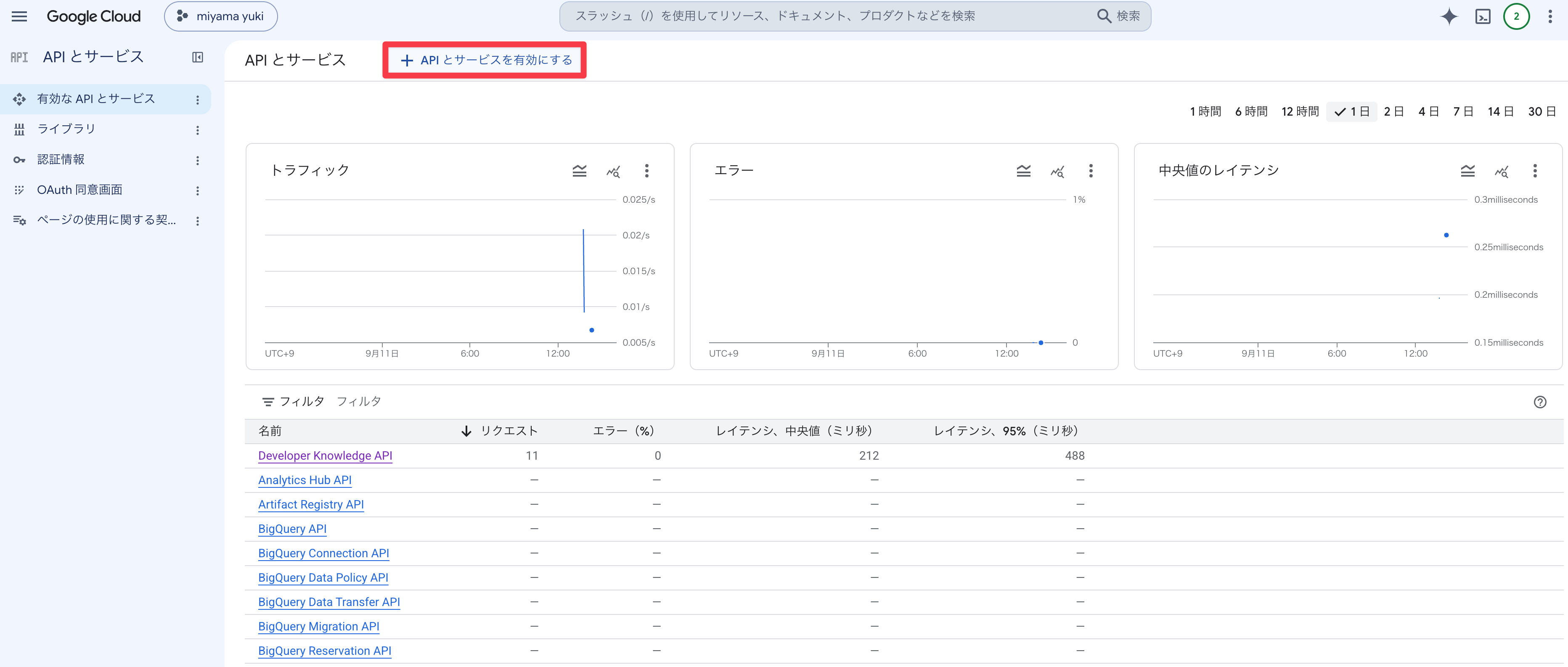Select 有効な API とサービス in sidebar
This screenshot has height=667, width=1568.
(96, 98)
